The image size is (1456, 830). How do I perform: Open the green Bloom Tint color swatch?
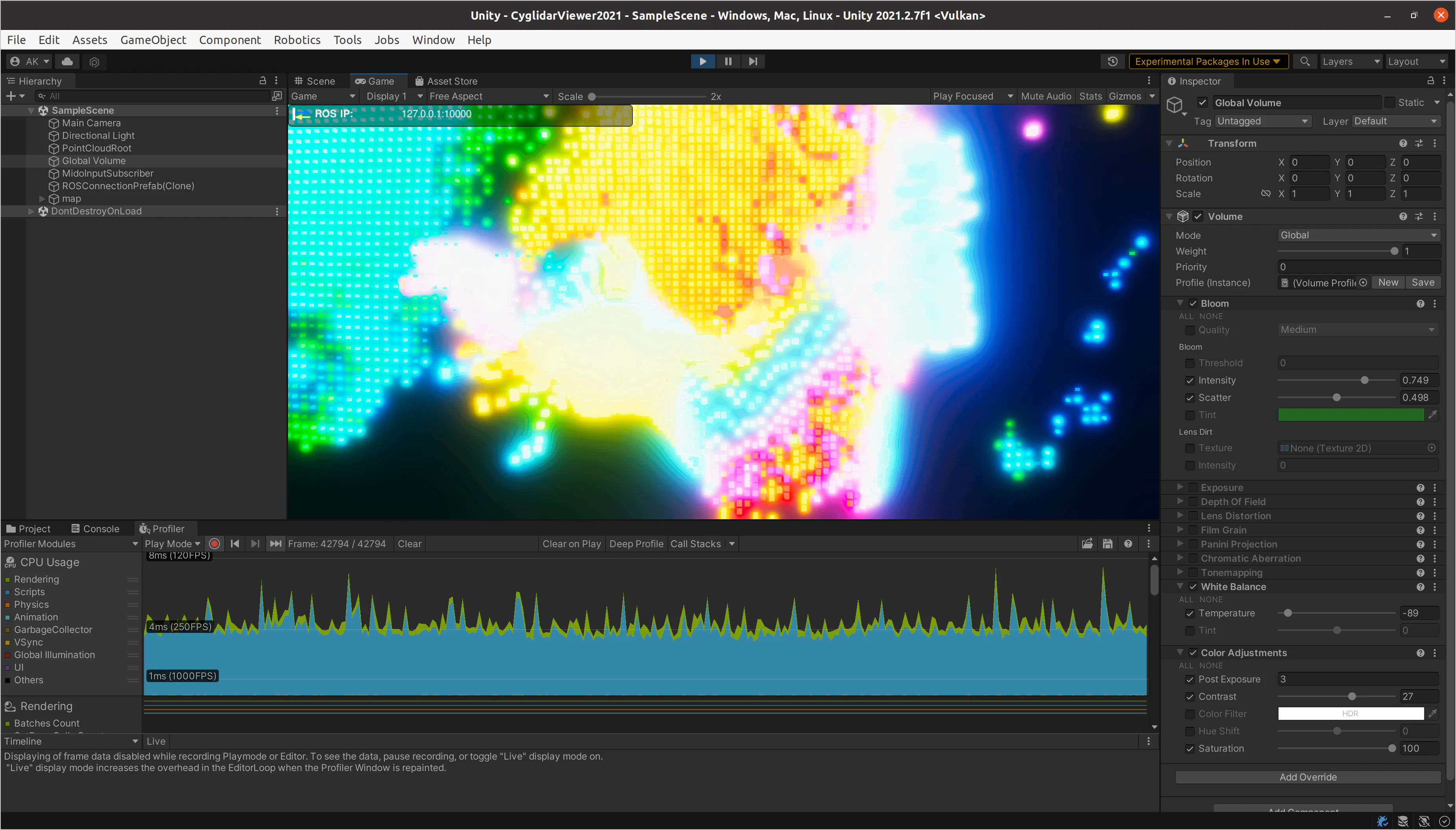1351,415
